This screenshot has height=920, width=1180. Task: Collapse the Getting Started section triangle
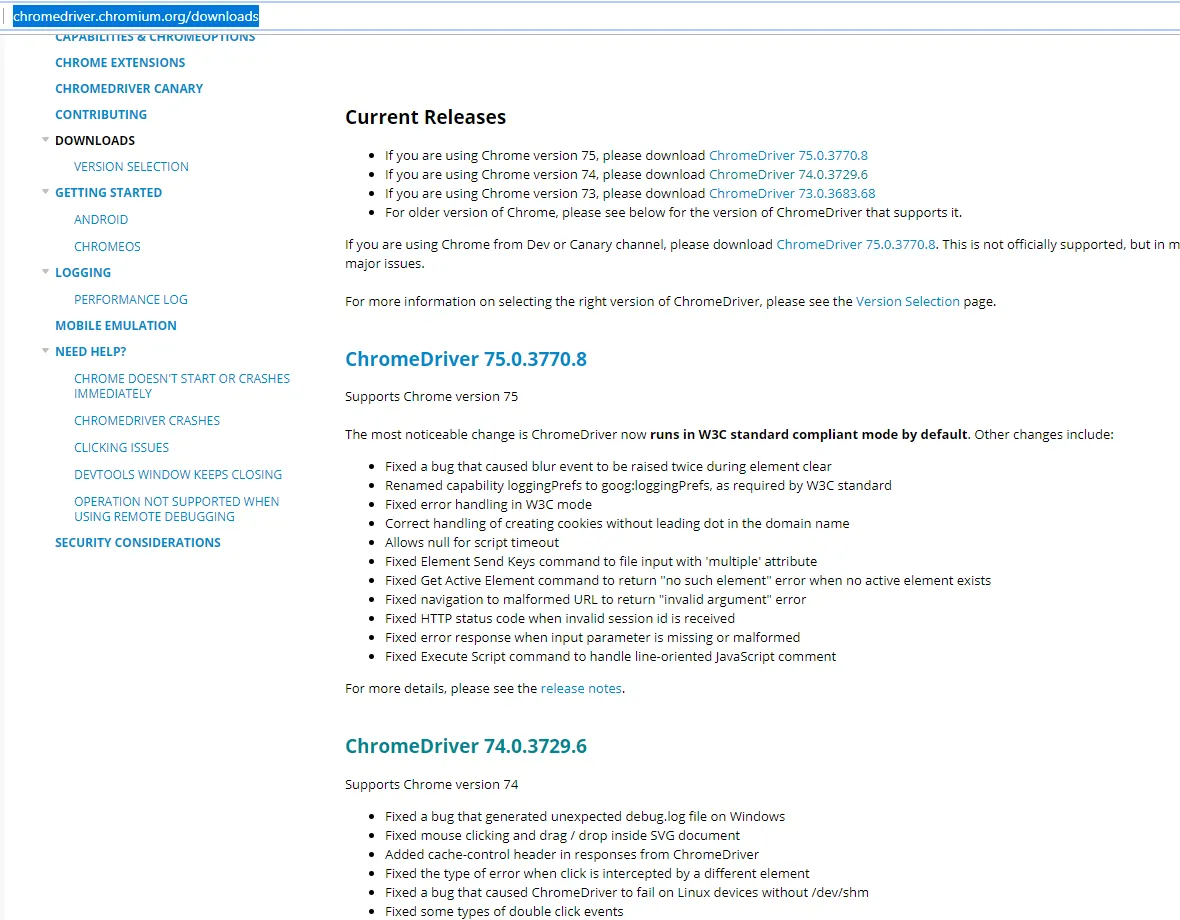[x=45, y=192]
